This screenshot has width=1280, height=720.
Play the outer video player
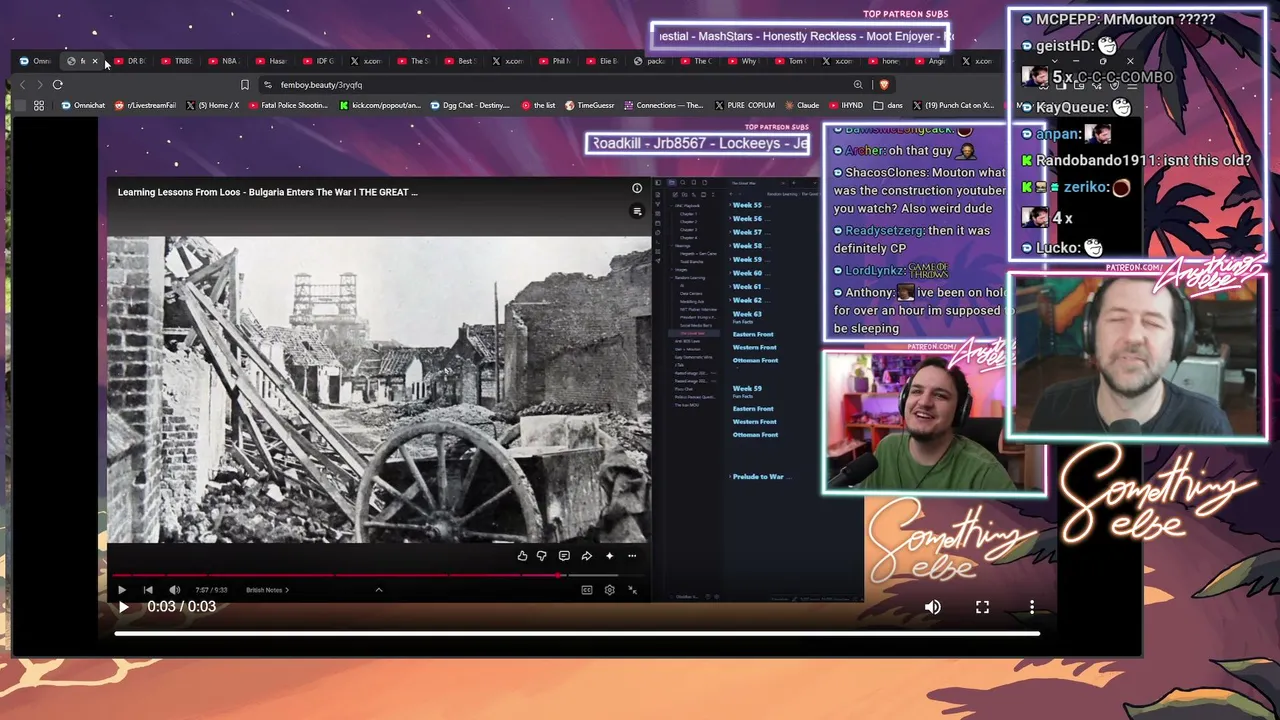[x=123, y=607]
